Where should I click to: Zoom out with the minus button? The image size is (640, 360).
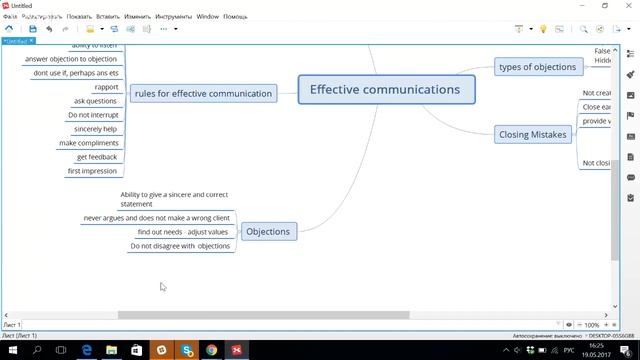pos(579,325)
